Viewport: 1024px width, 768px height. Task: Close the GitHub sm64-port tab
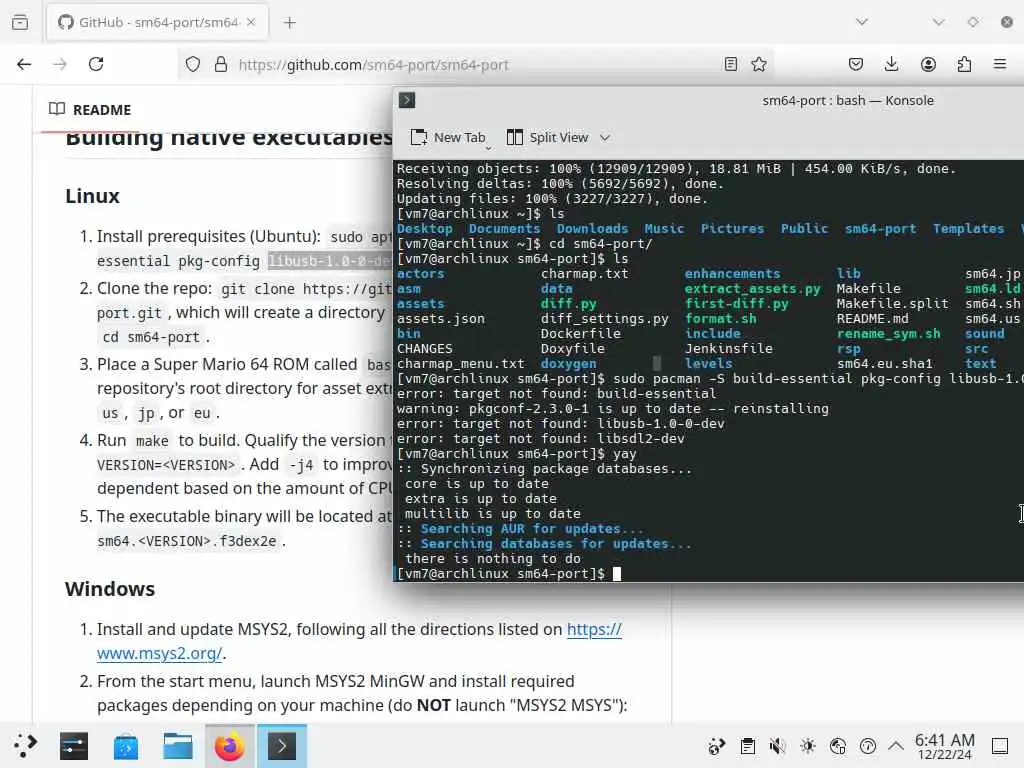[251, 22]
